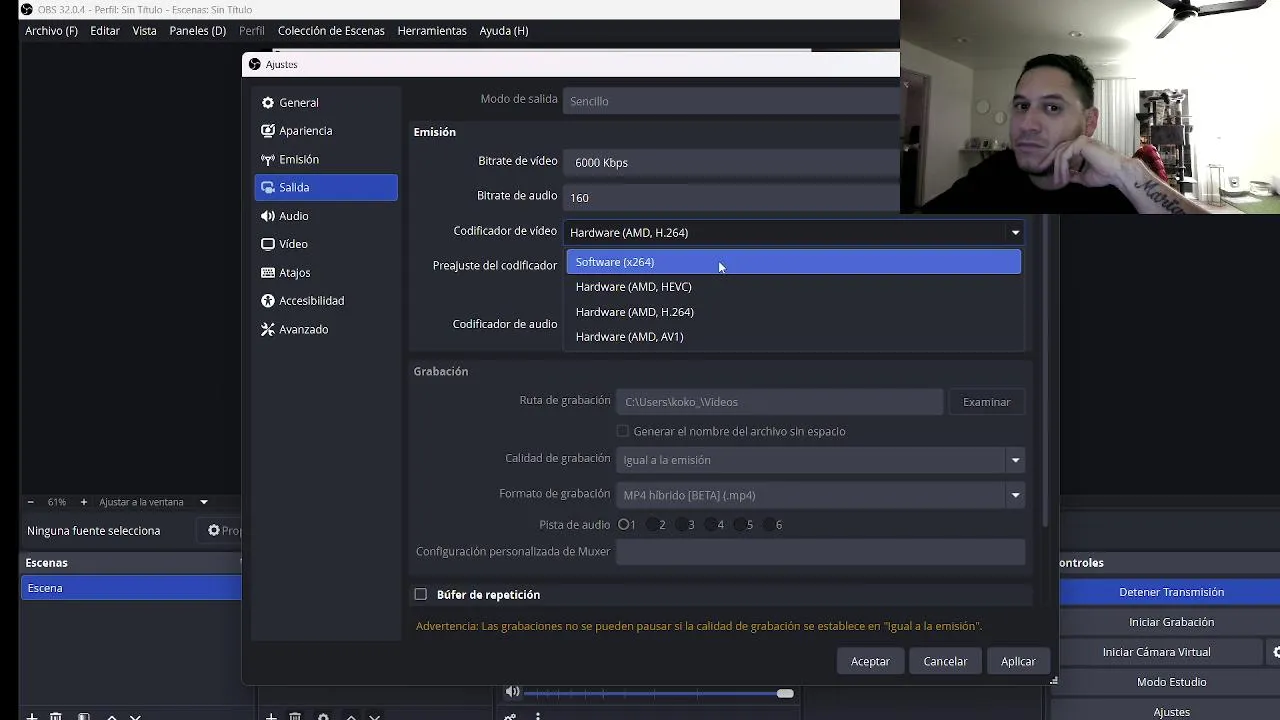Open the Perfil menu
The image size is (1280, 720).
[x=252, y=31]
